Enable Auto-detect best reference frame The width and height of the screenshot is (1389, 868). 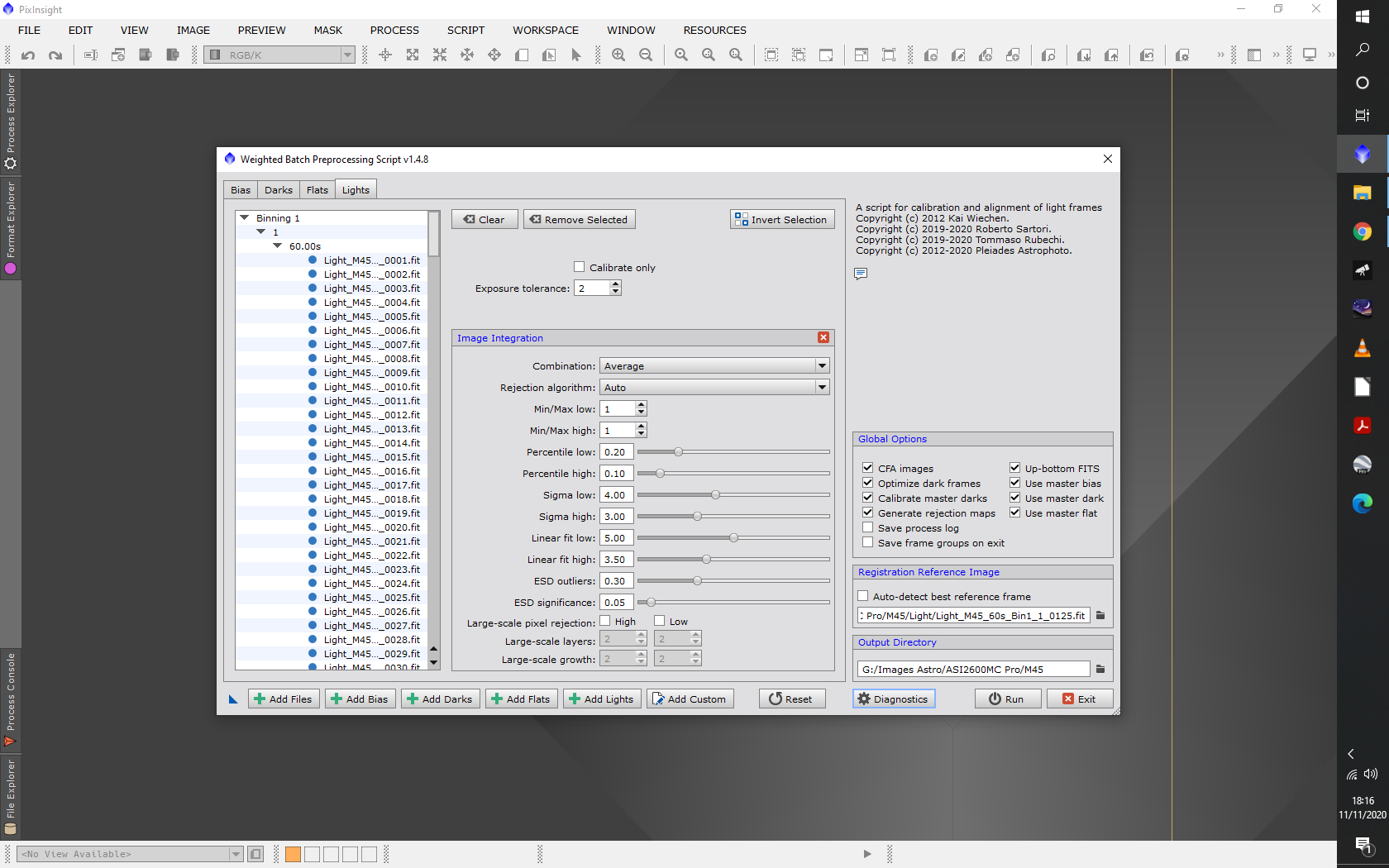(862, 595)
